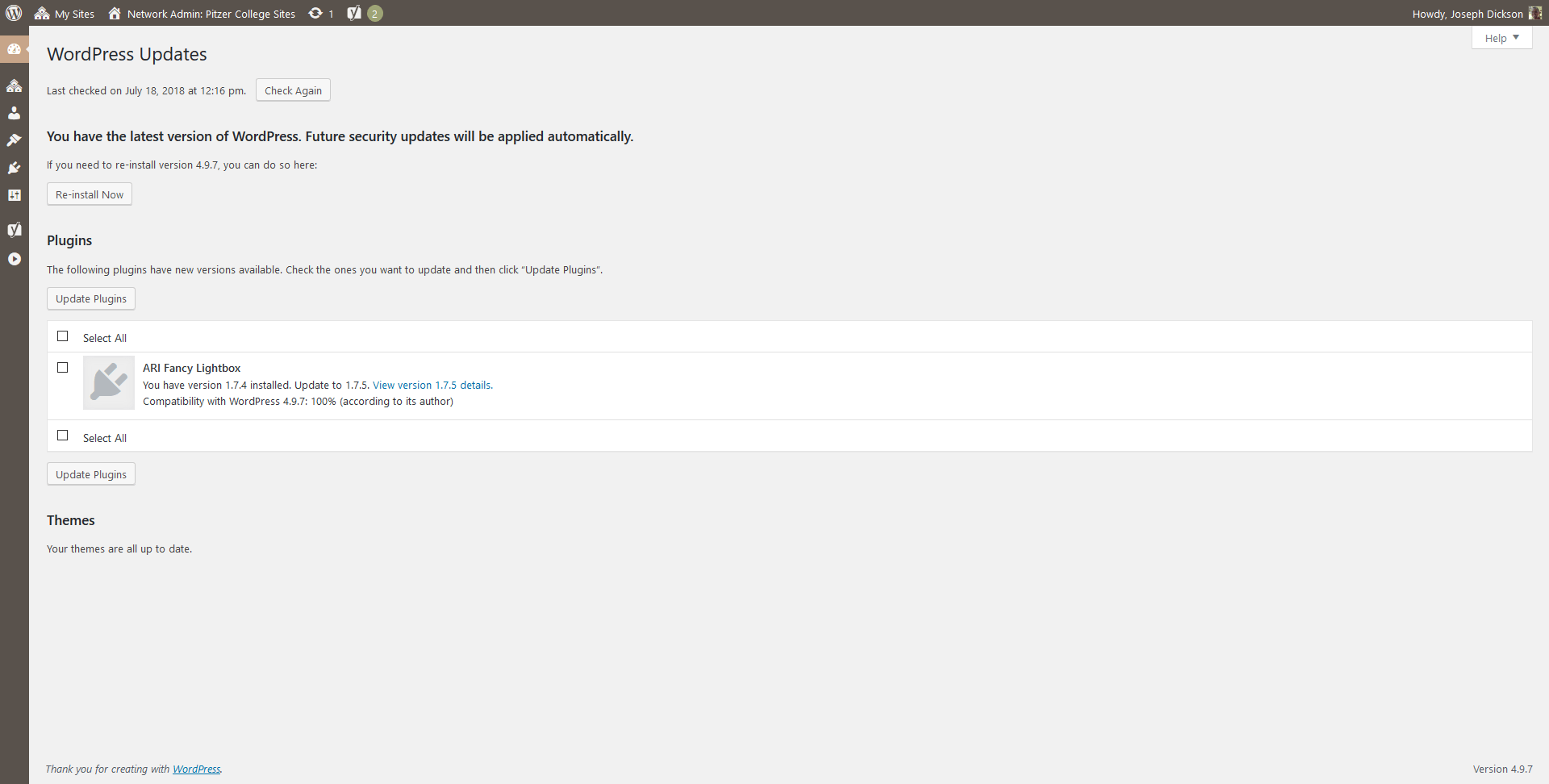The image size is (1549, 784).
Task: Check the top Select All checkbox
Action: (63, 336)
